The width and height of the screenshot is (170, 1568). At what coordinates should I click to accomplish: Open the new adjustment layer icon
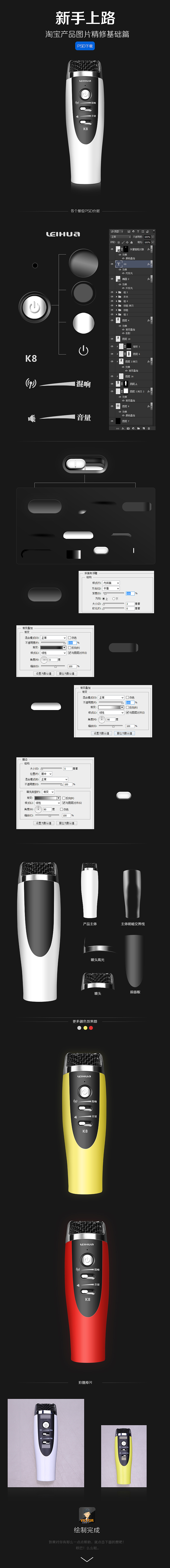[133, 428]
